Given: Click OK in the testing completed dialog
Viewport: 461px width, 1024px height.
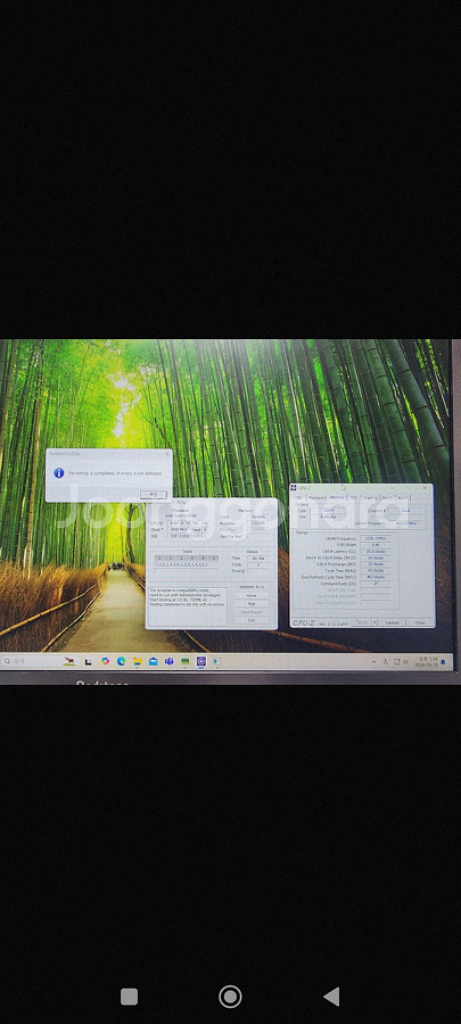Looking at the screenshot, I should [153, 494].
